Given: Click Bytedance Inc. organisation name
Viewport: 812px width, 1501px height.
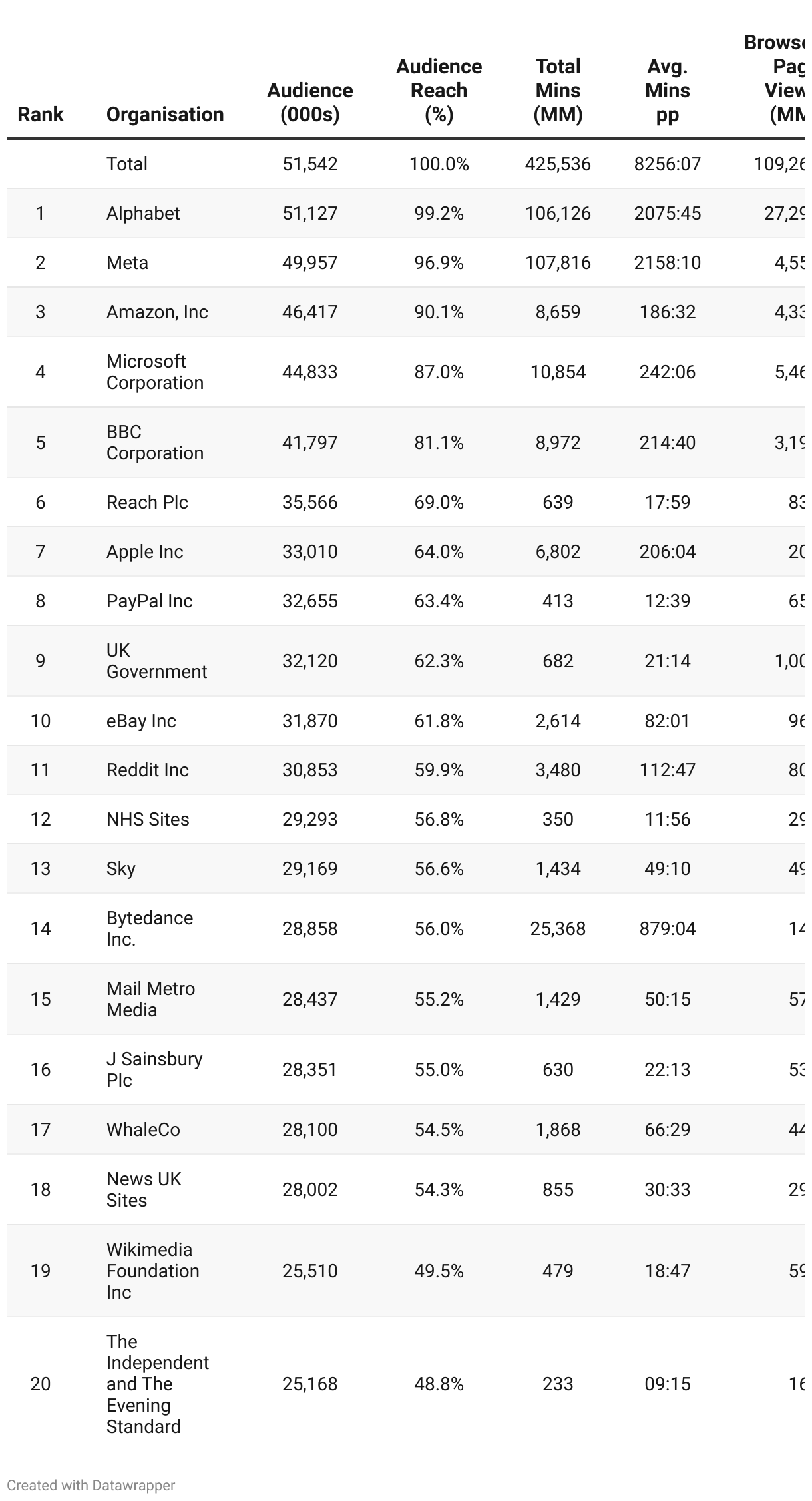Looking at the screenshot, I should (150, 928).
